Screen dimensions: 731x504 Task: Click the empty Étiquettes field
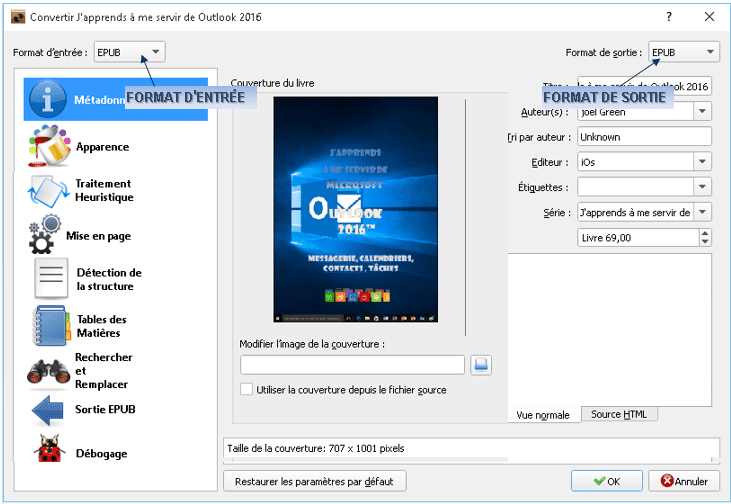click(x=635, y=187)
